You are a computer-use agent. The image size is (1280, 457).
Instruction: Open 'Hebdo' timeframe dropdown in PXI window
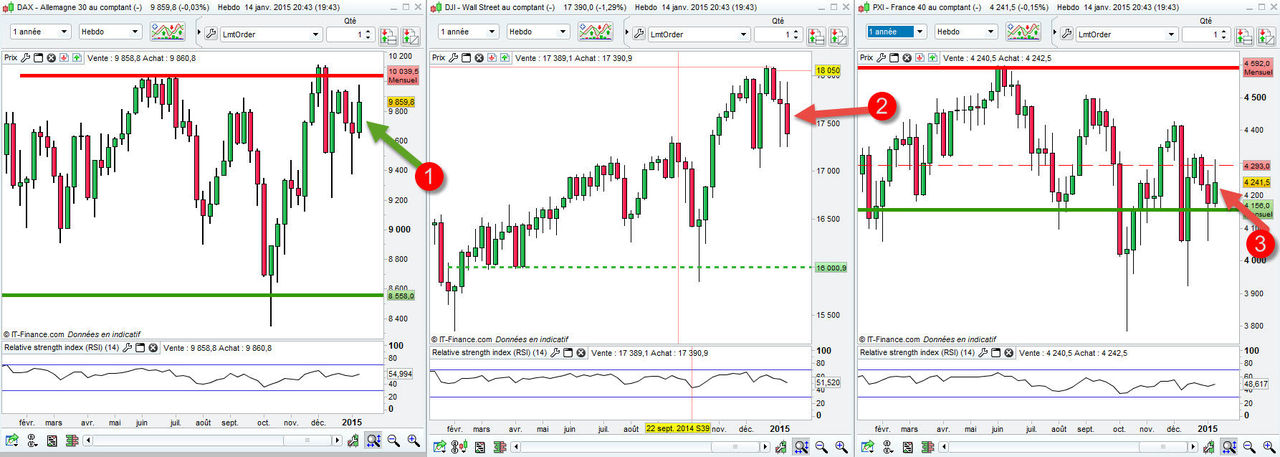(968, 32)
